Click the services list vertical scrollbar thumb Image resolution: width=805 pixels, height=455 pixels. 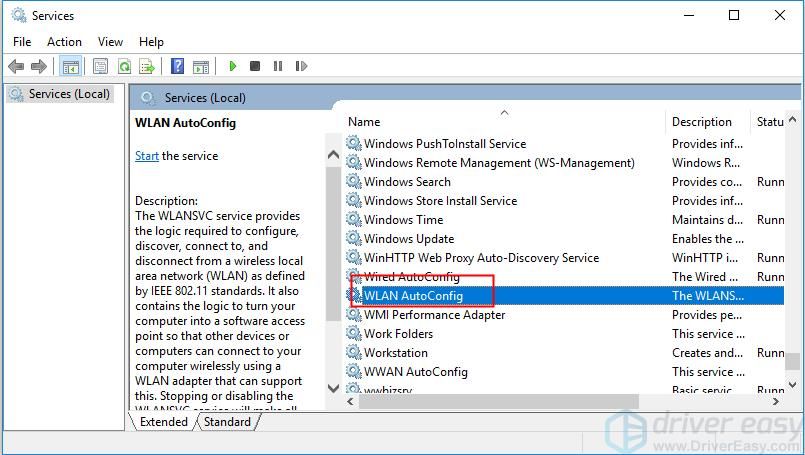pyautogui.click(x=792, y=361)
